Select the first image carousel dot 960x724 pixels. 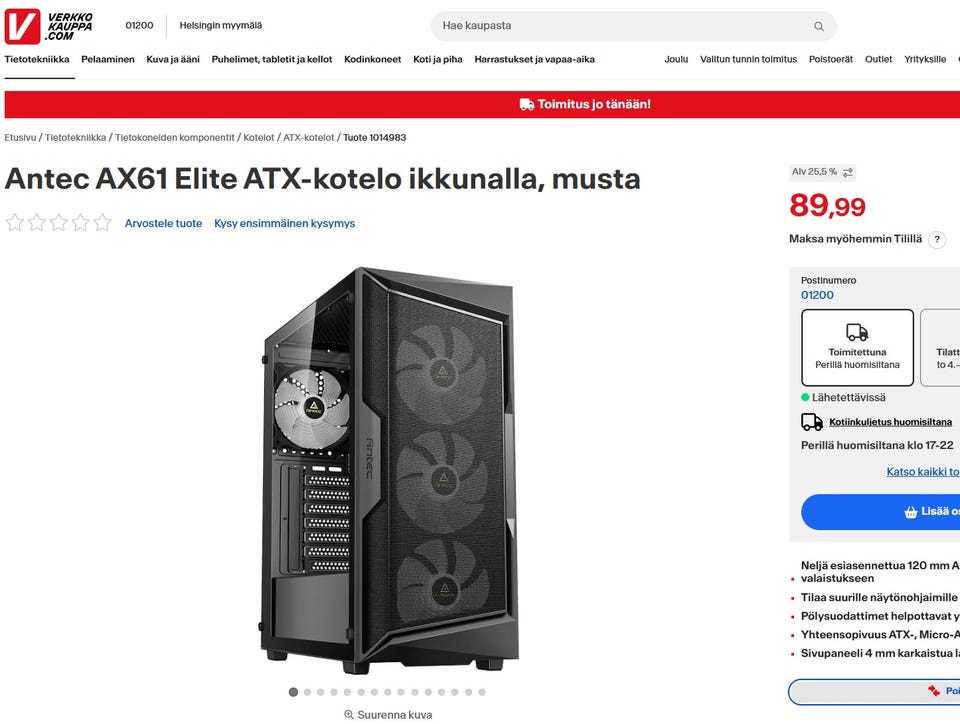[x=293, y=692]
